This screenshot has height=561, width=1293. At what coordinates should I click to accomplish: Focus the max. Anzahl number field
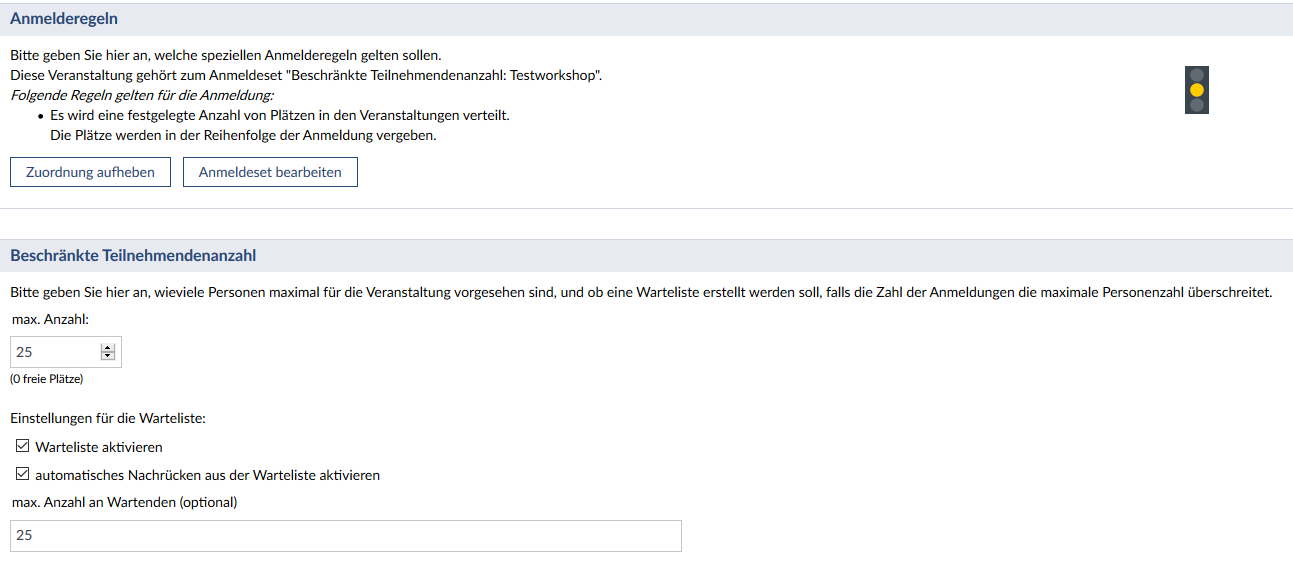click(56, 352)
